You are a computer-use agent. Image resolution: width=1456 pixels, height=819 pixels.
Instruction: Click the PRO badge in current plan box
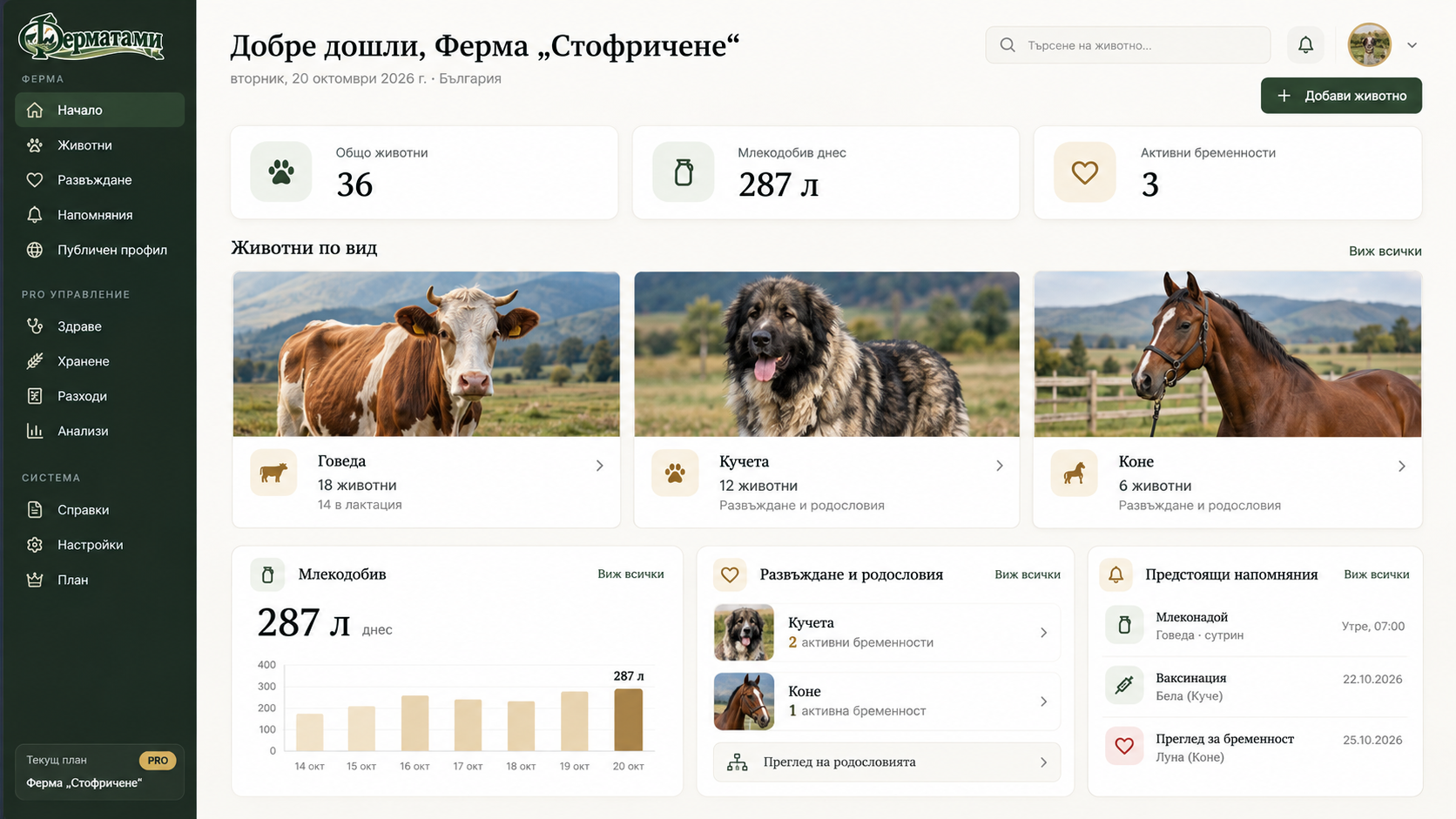click(158, 761)
